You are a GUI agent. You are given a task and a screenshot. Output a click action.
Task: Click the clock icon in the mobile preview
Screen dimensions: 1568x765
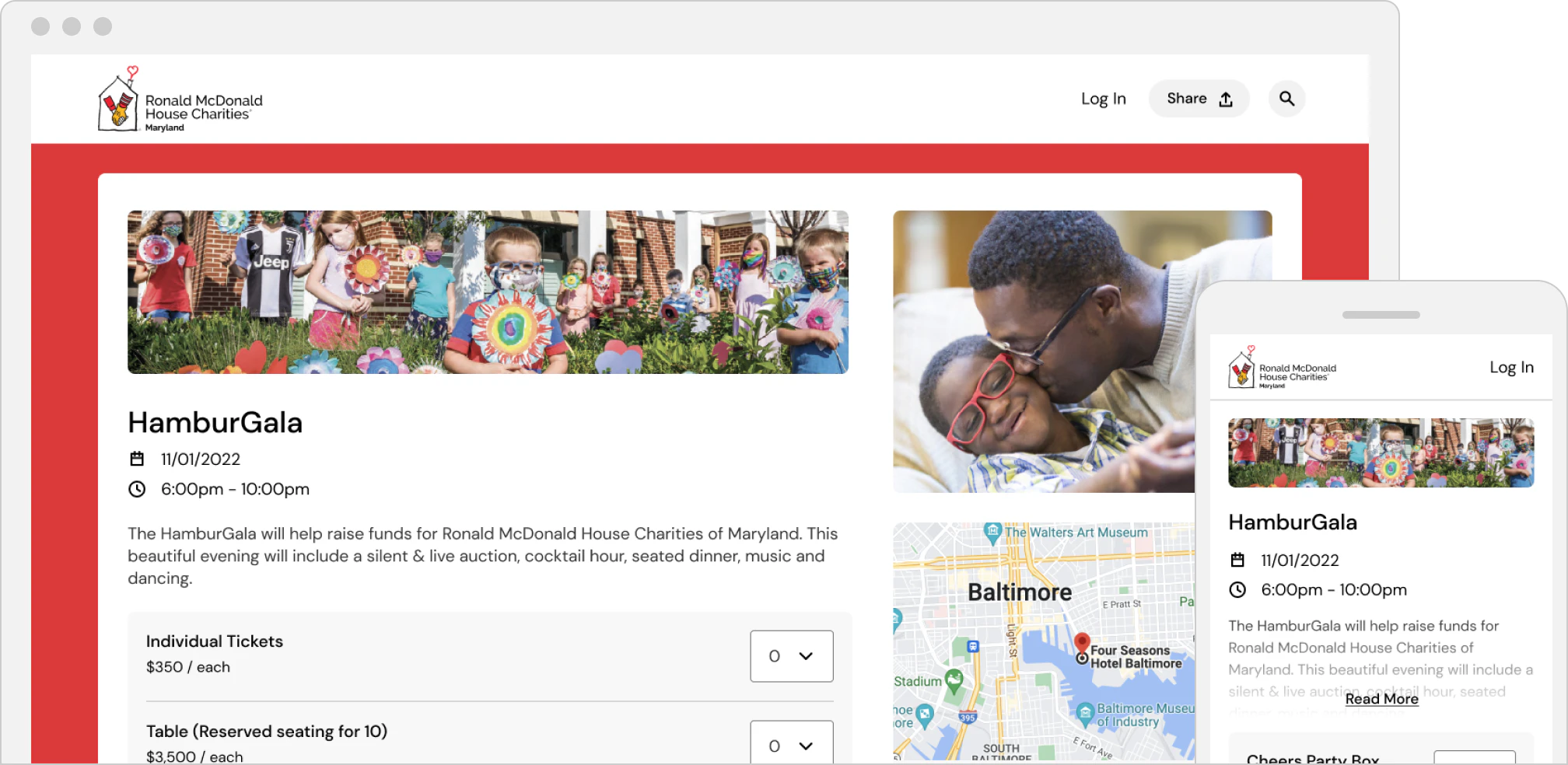coord(1238,589)
